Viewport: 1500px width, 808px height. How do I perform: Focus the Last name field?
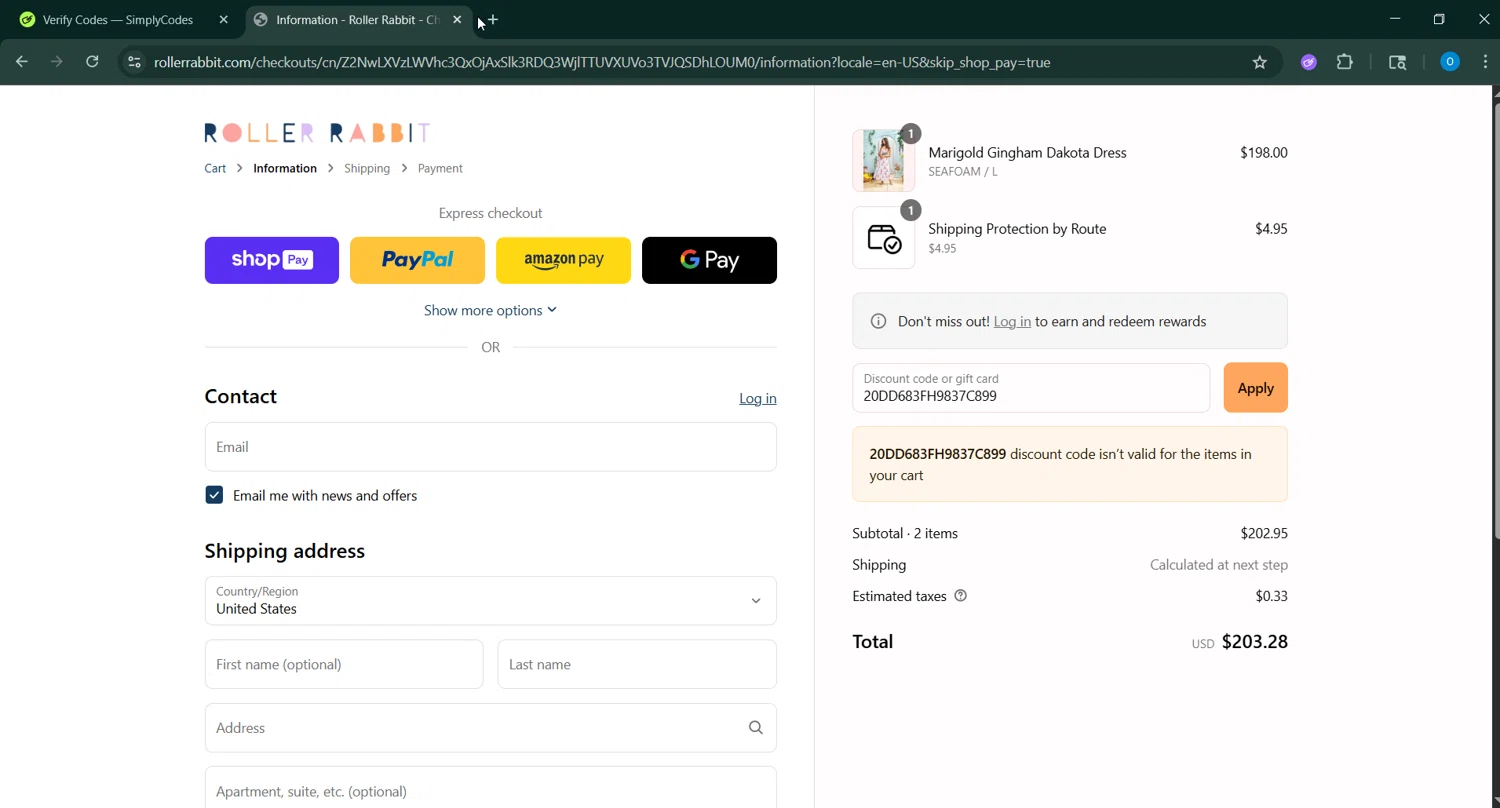(x=637, y=664)
